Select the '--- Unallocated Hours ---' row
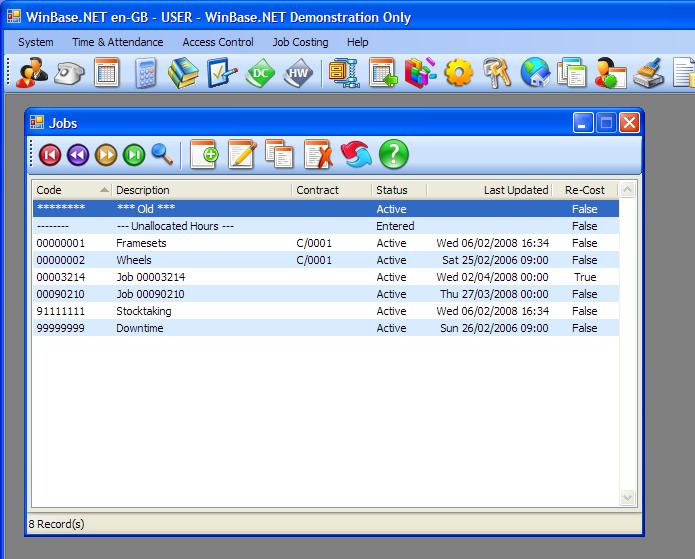The image size is (695, 559). 326,226
